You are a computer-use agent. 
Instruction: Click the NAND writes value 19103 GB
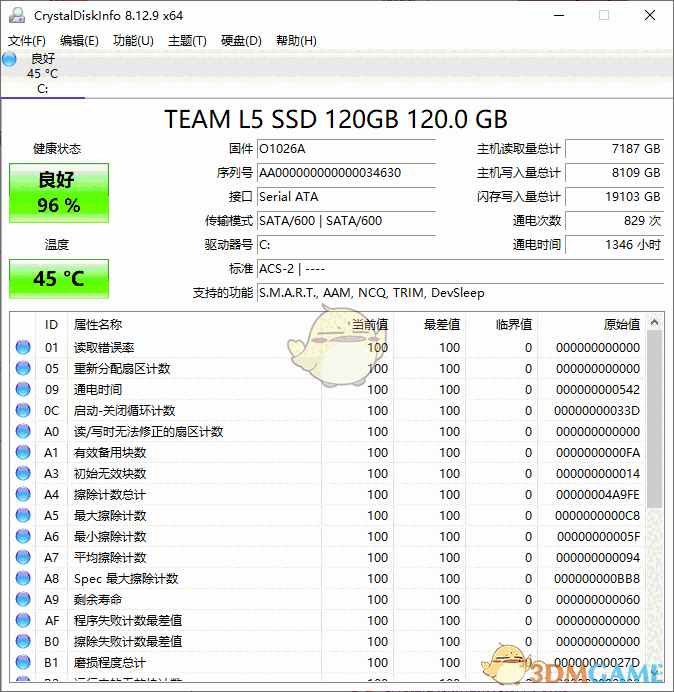[x=614, y=197]
